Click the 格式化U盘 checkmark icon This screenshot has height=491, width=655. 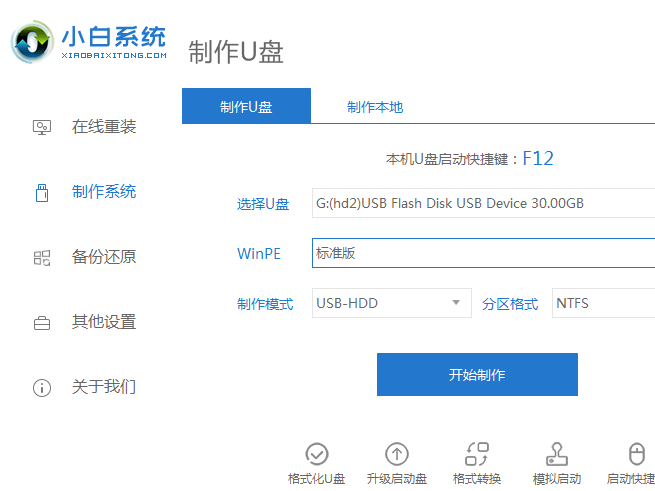[317, 454]
